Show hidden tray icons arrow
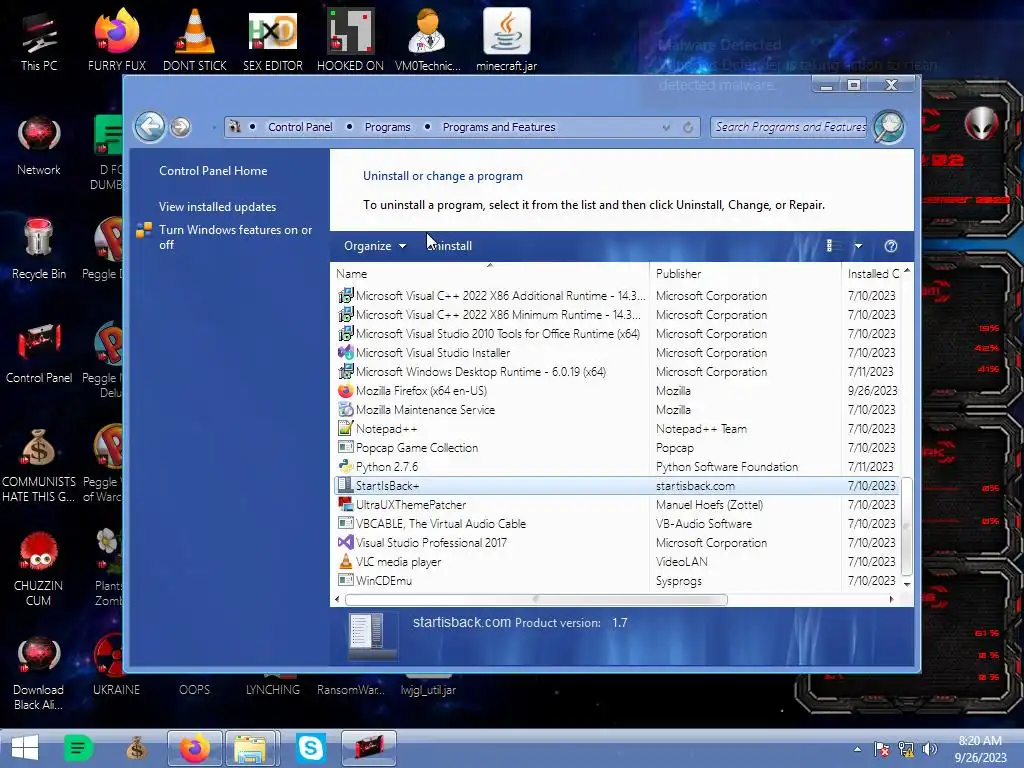Image resolution: width=1024 pixels, height=768 pixels. (x=857, y=749)
